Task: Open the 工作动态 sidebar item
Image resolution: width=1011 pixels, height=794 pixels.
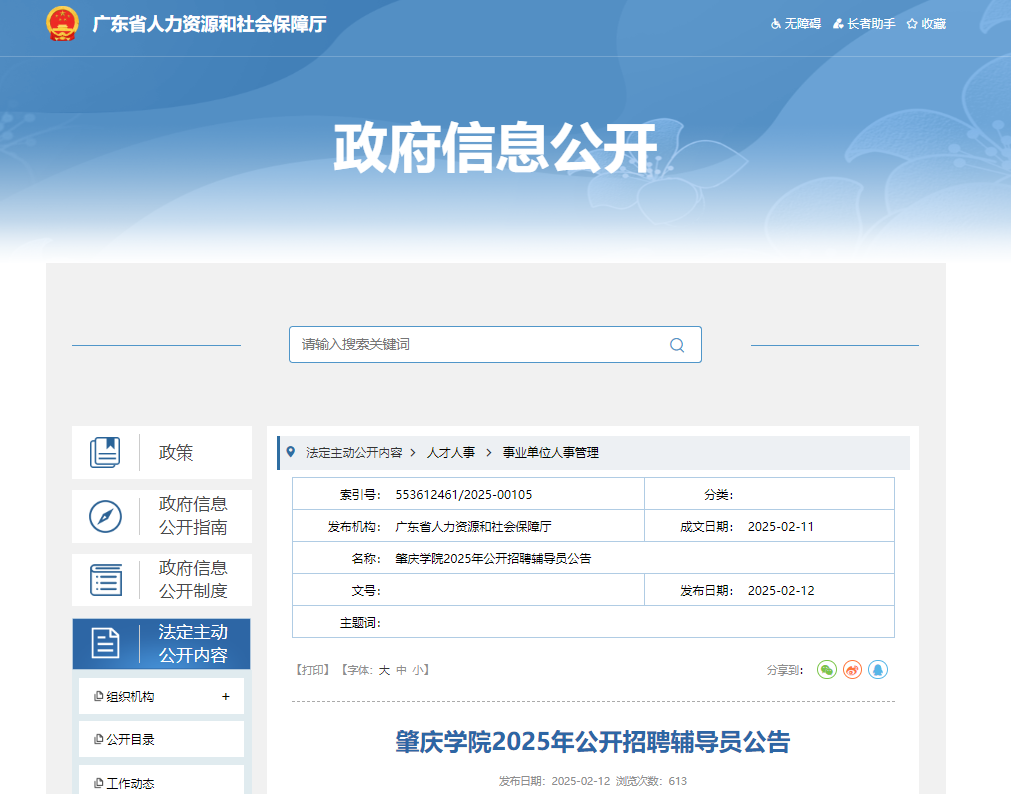Action: tap(131, 783)
